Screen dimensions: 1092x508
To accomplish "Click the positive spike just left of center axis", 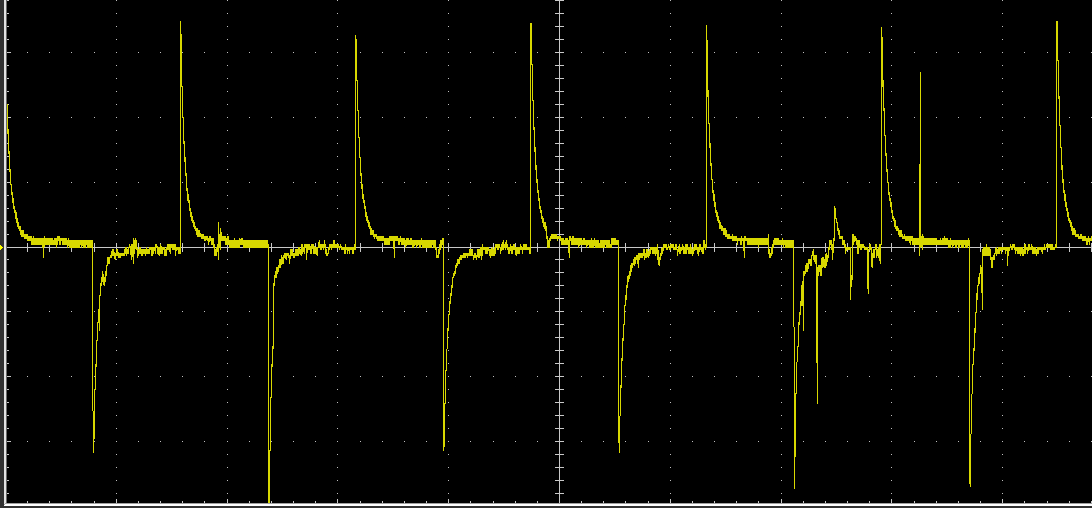I will point(531,26).
